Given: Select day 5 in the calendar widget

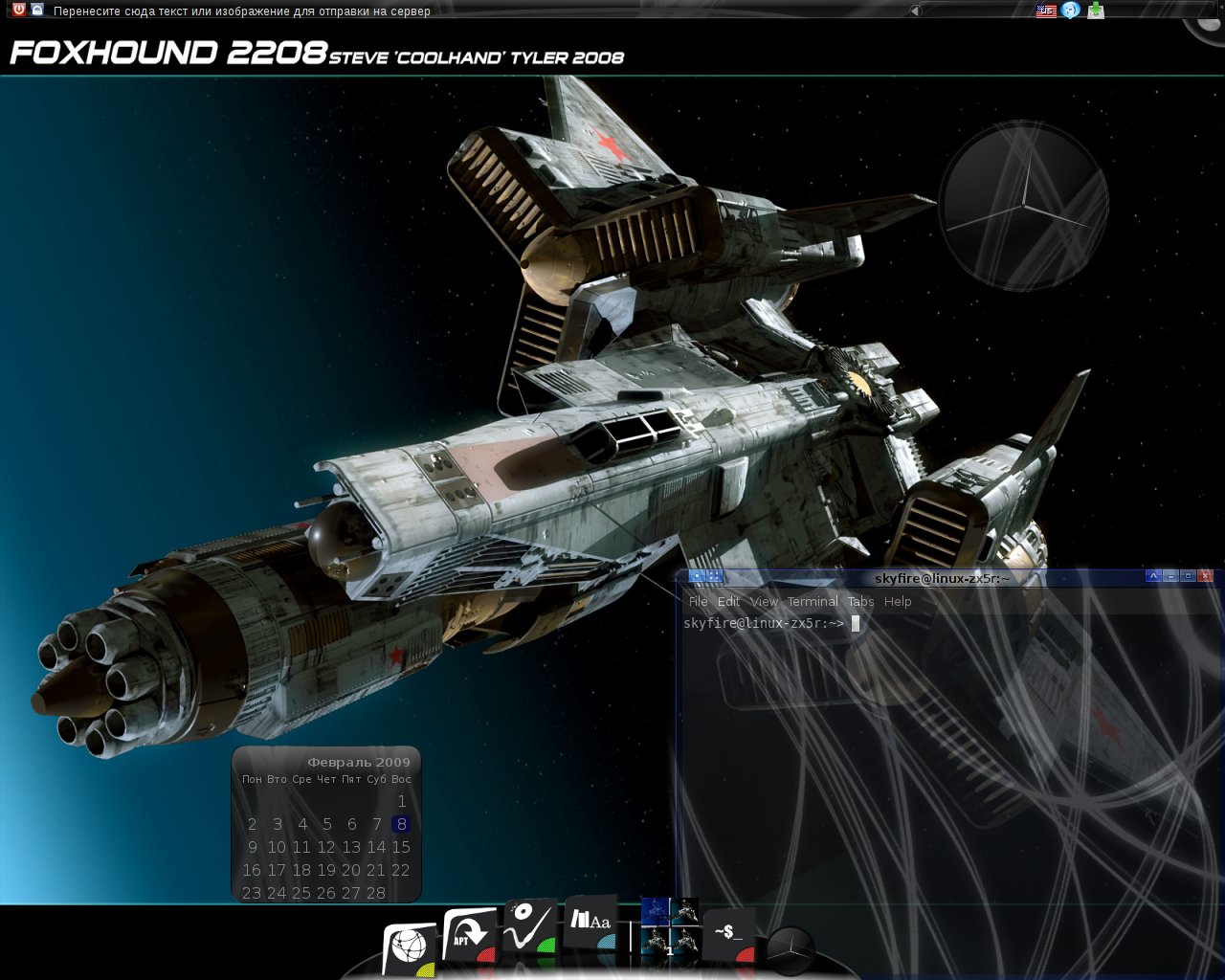Looking at the screenshot, I should (326, 824).
